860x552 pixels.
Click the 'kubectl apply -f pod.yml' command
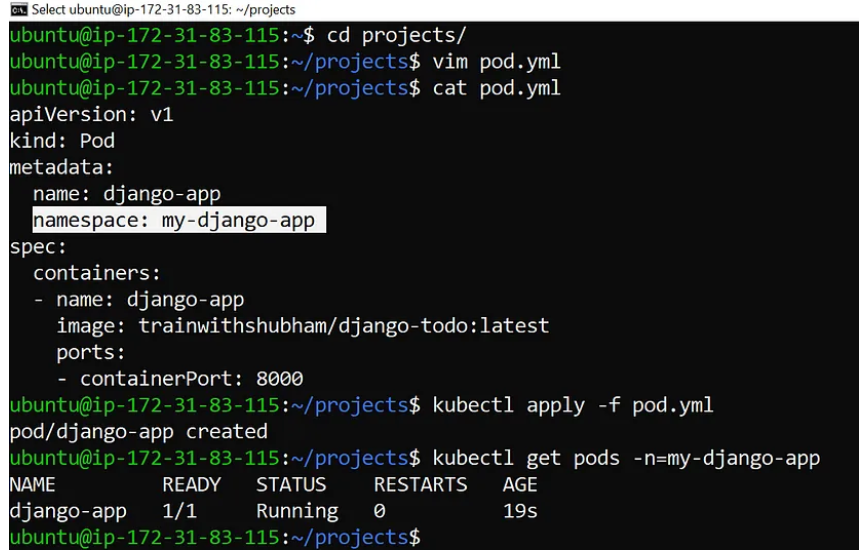click(573, 405)
